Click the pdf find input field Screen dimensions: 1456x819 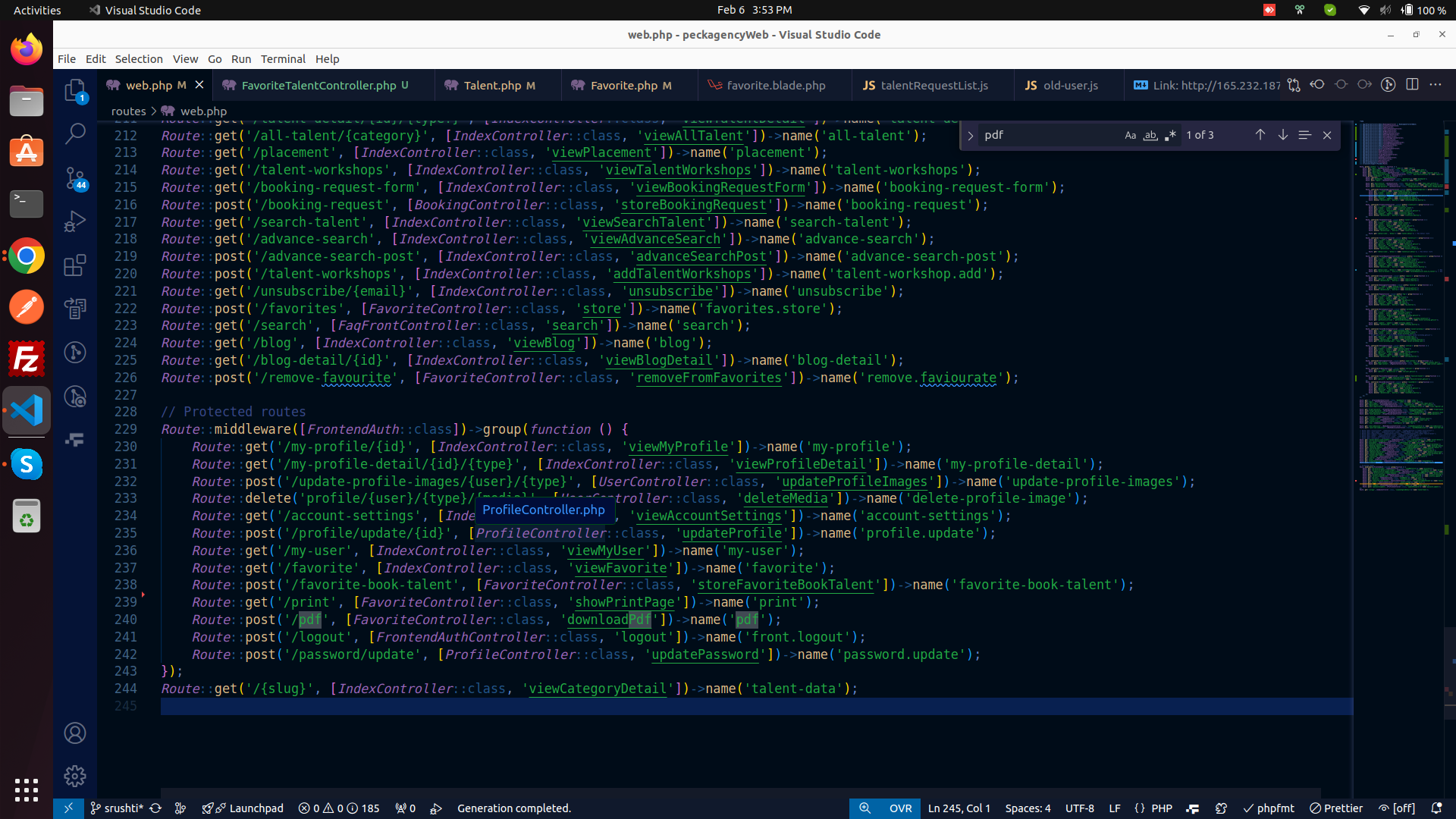(x=1046, y=135)
